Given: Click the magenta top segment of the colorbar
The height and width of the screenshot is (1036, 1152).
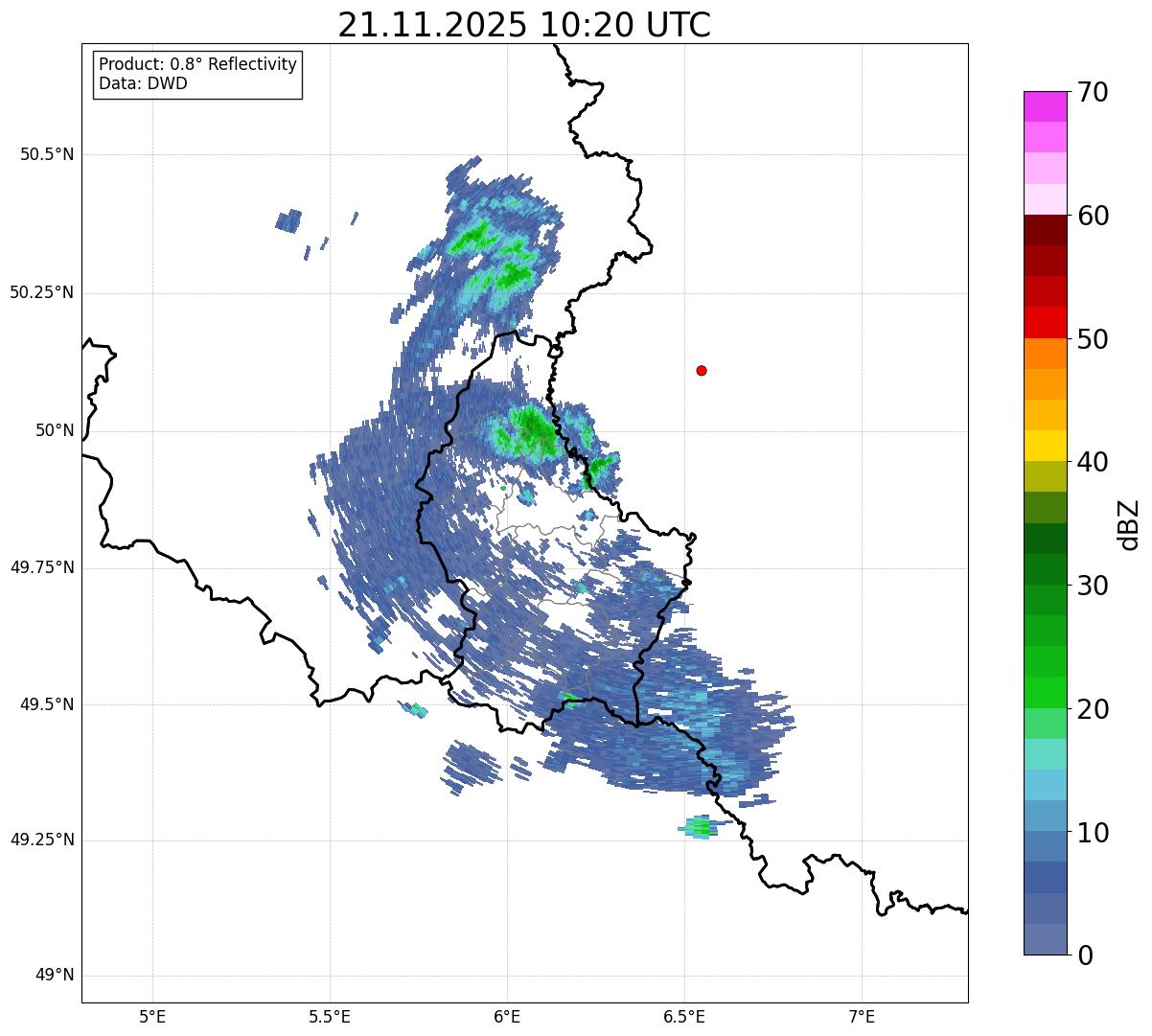Looking at the screenshot, I should [1045, 106].
